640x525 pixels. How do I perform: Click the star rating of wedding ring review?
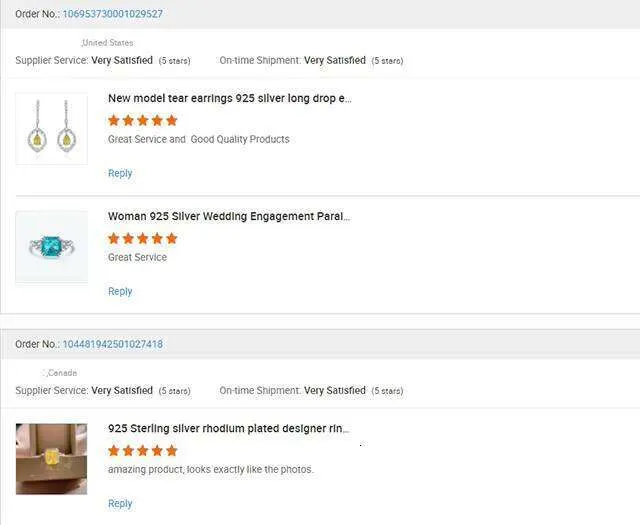pyautogui.click(x=142, y=238)
